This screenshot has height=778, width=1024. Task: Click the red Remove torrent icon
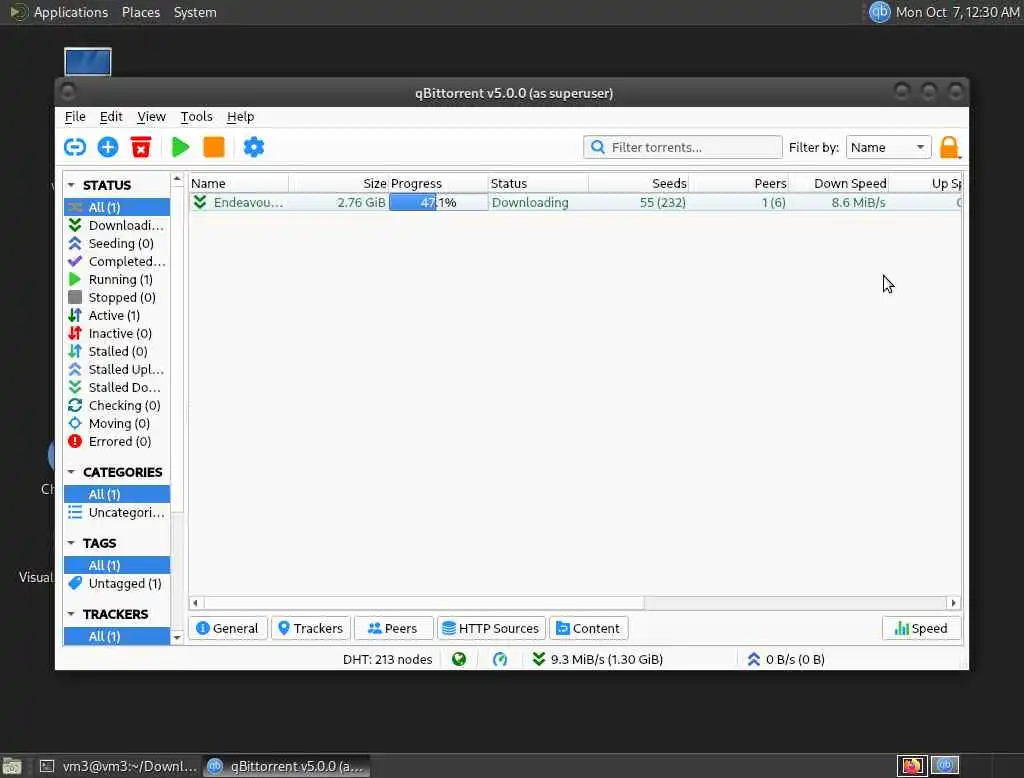[x=140, y=147]
